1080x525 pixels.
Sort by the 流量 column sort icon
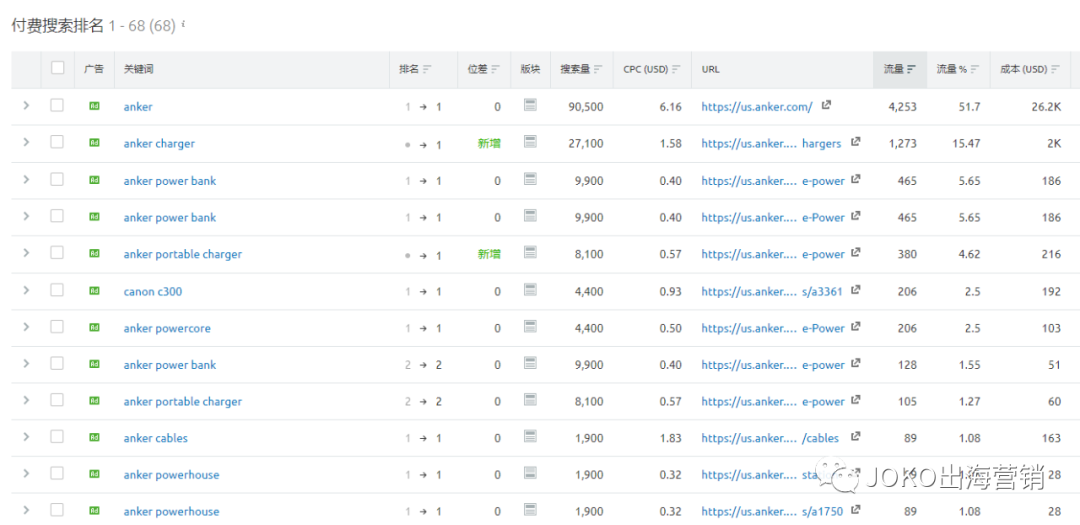(911, 69)
